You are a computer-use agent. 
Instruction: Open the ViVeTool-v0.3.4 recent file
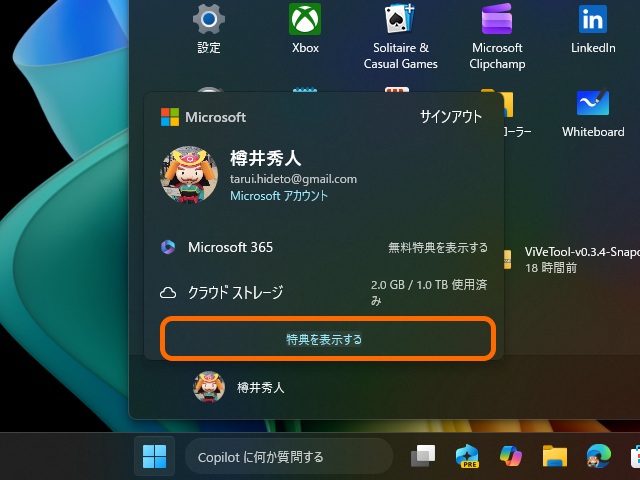click(582, 252)
